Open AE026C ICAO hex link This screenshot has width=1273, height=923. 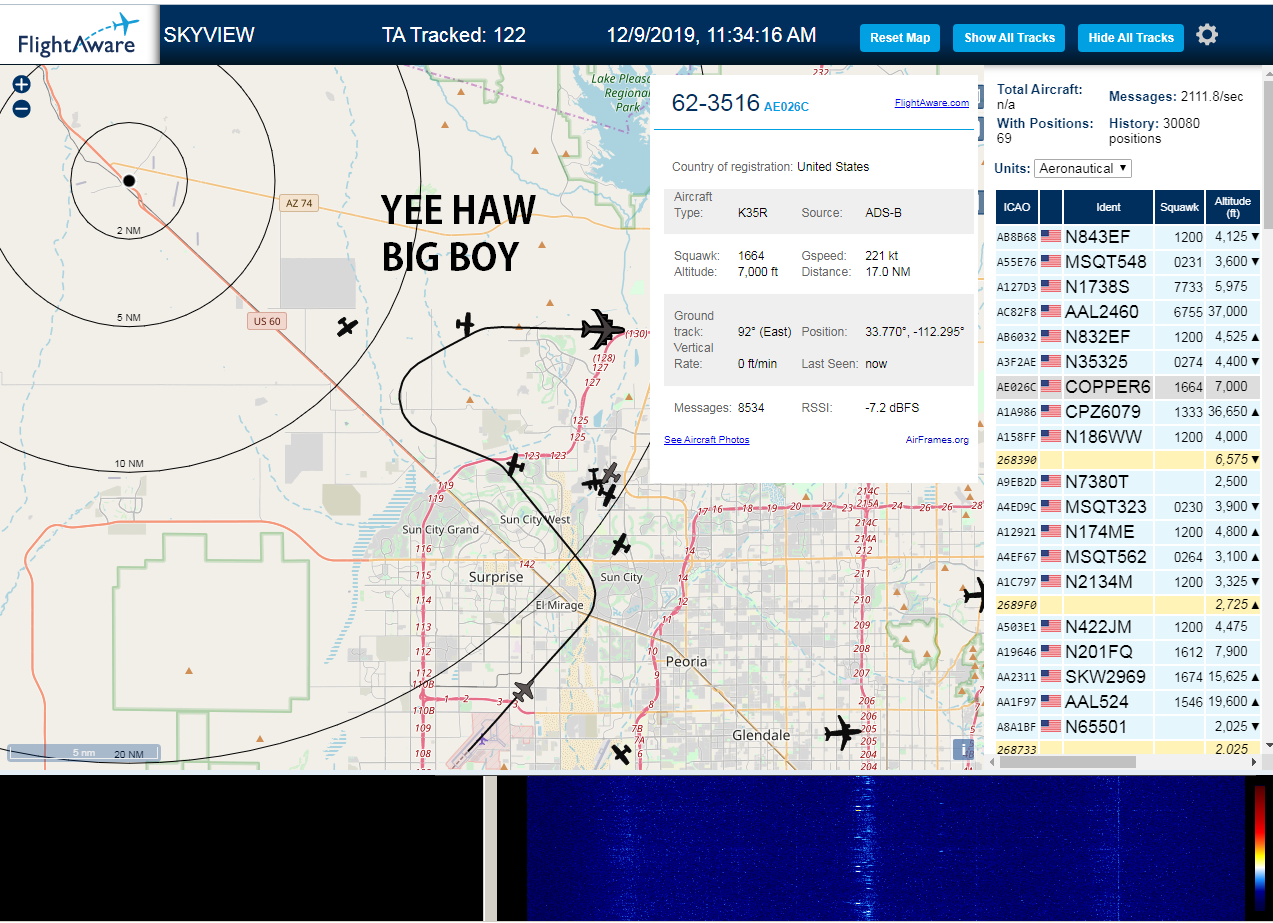coord(786,106)
